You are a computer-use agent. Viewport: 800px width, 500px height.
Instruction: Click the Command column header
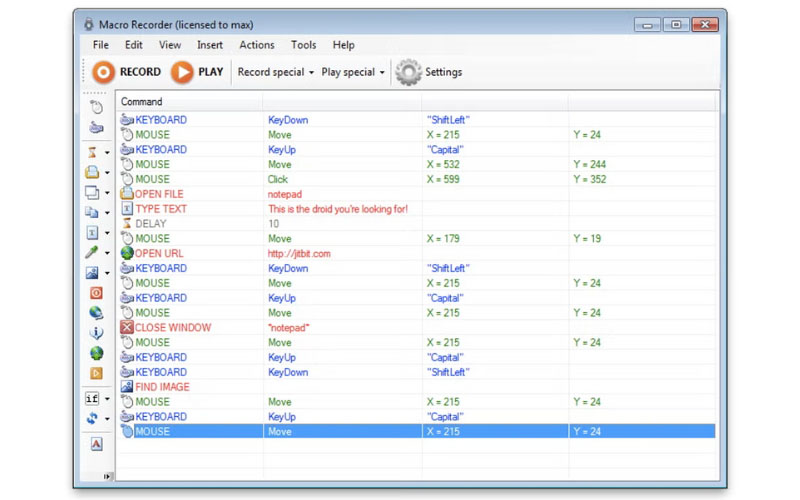tap(189, 102)
